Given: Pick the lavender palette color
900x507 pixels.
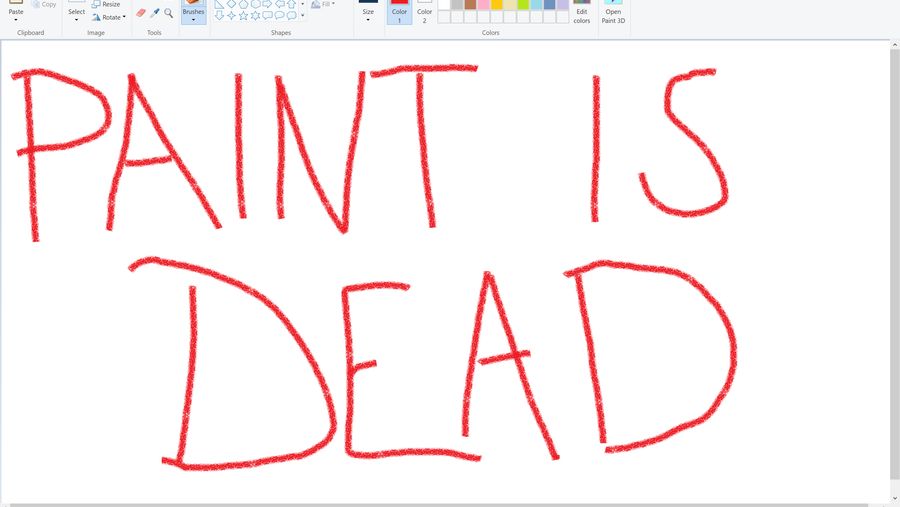Looking at the screenshot, I should point(562,4).
